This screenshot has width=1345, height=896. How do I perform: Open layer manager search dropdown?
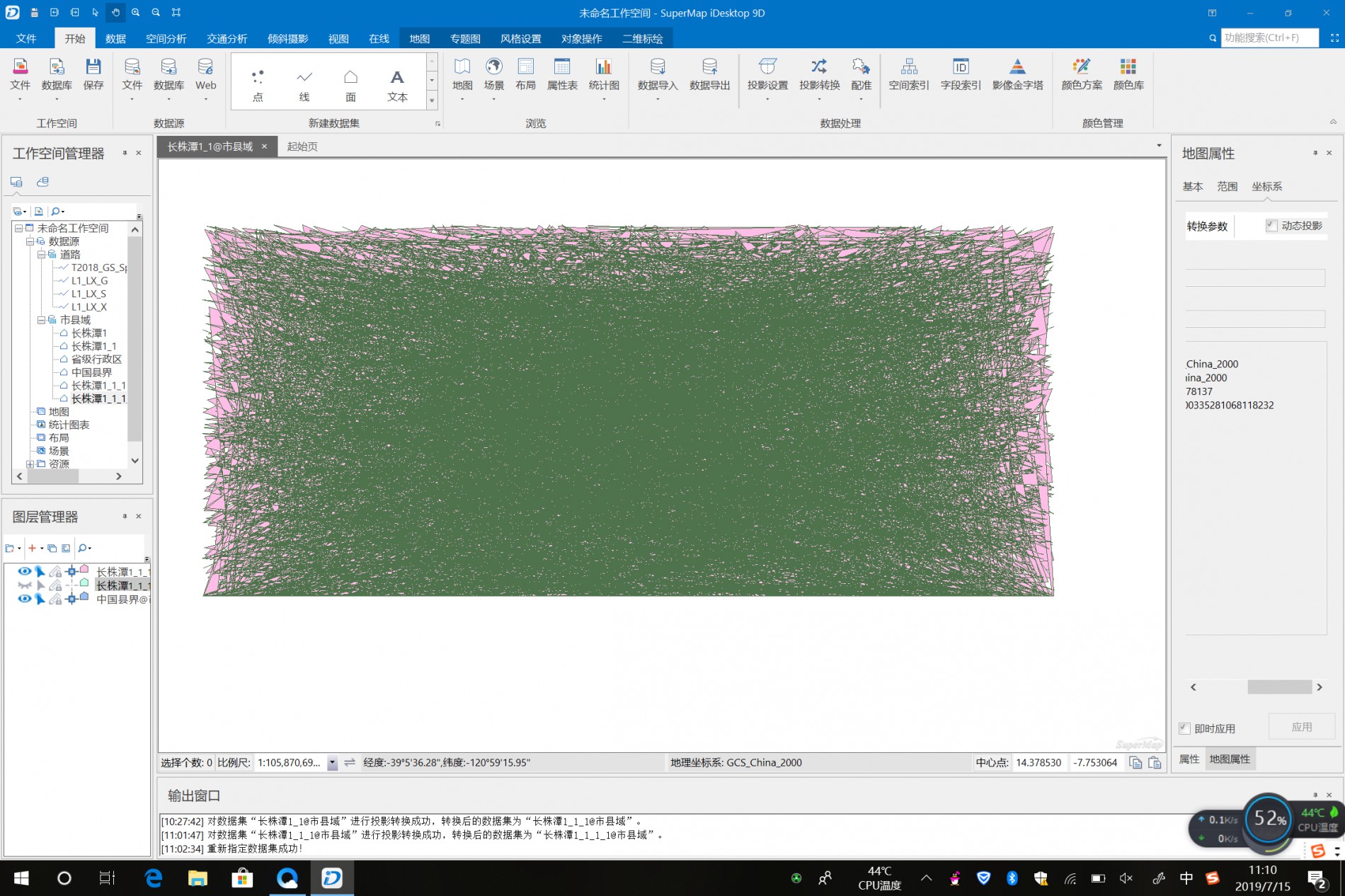(x=84, y=548)
